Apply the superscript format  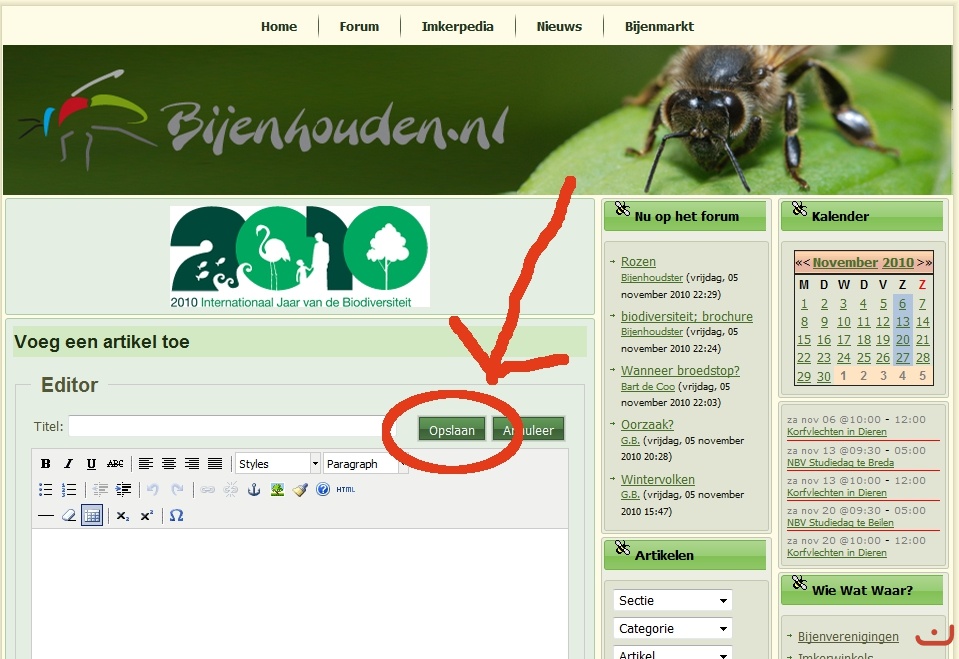click(147, 516)
